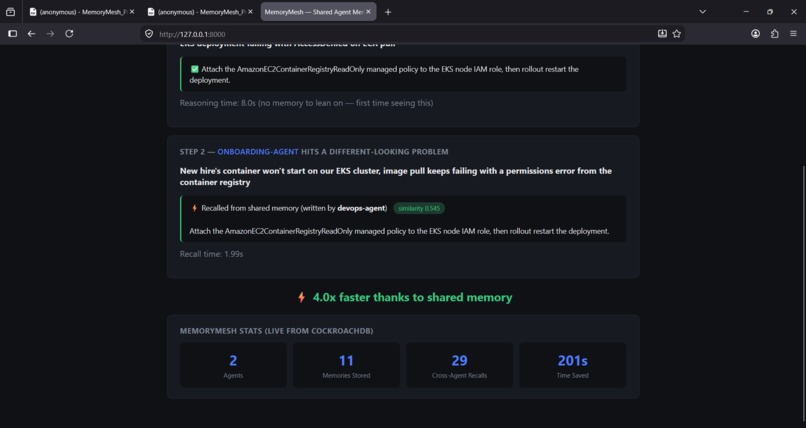Minimize the browser window

point(746,12)
